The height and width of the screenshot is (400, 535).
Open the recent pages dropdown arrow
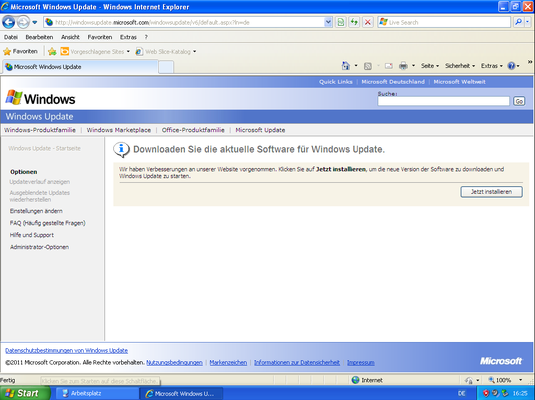pos(35,23)
